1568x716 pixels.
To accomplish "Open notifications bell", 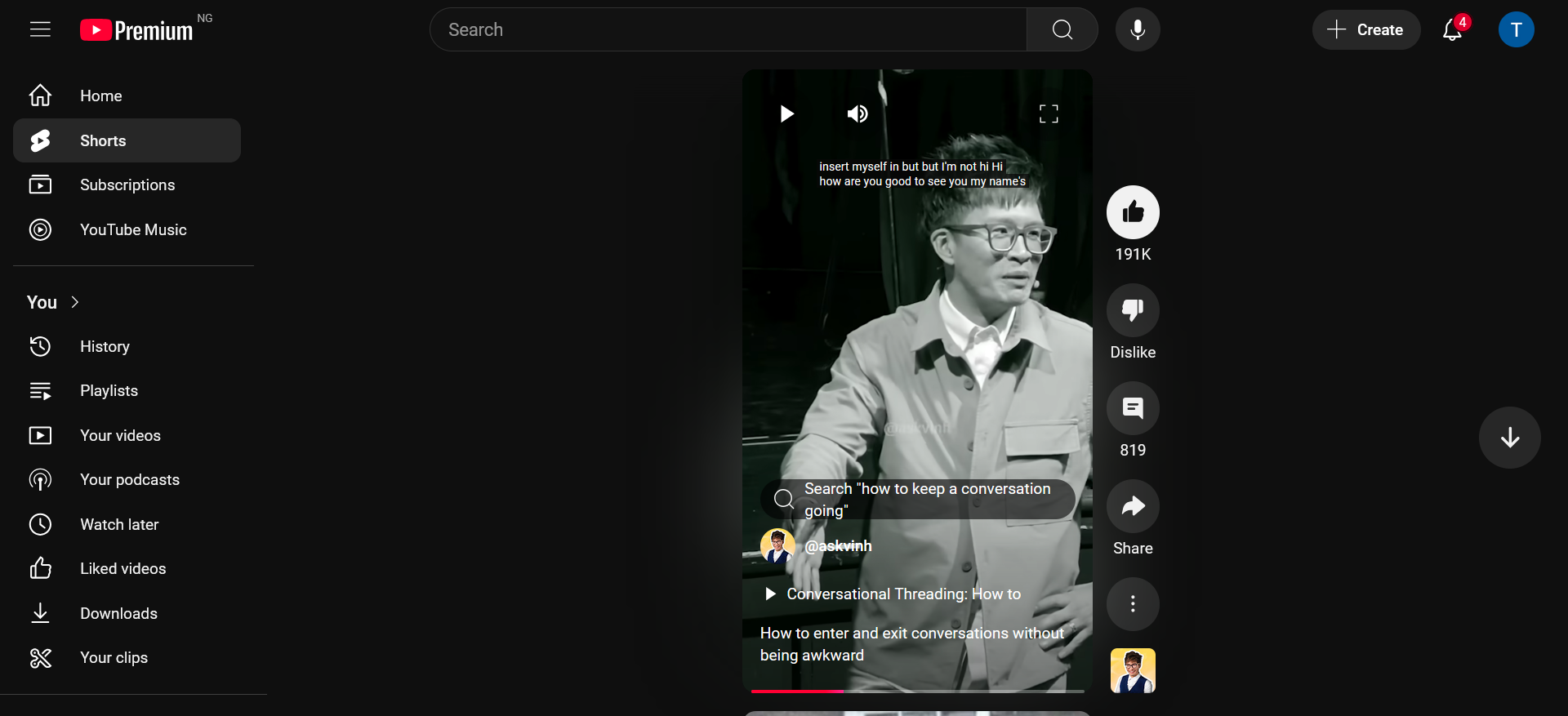I will pyautogui.click(x=1453, y=29).
